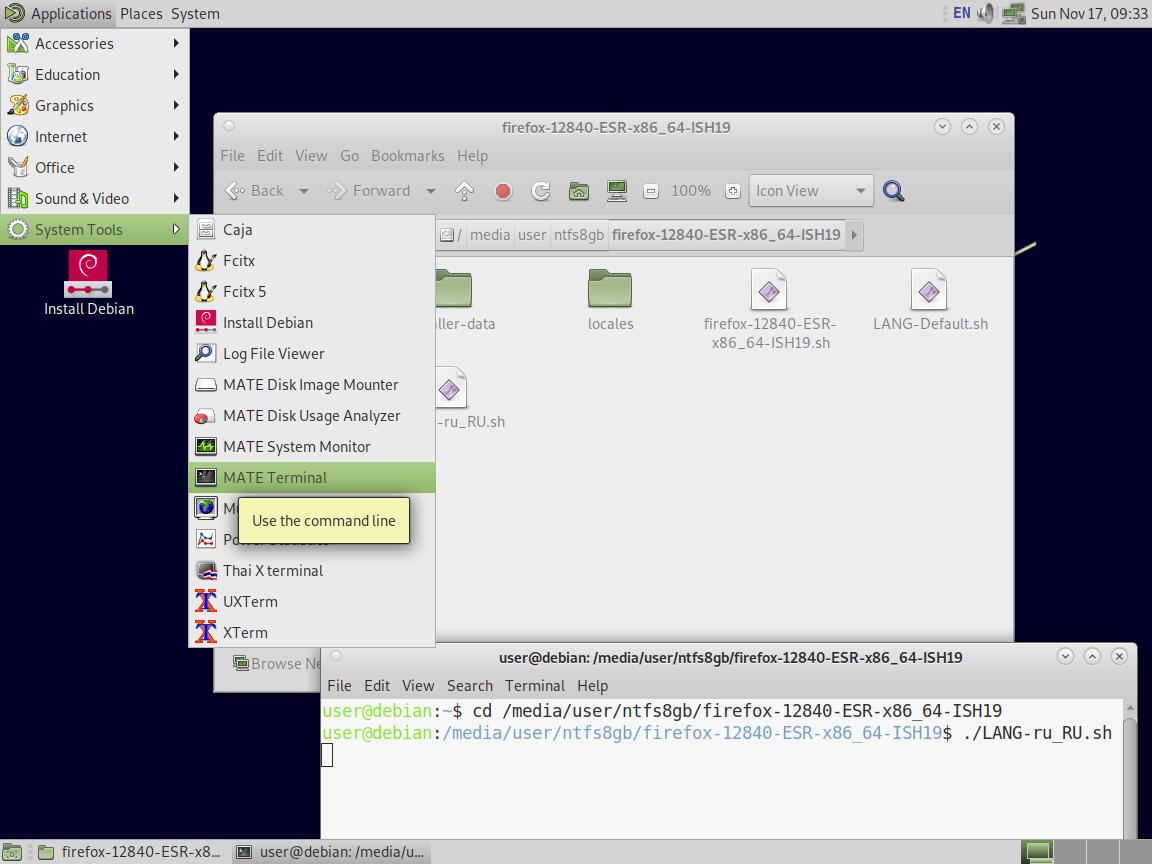
Task: Launch XTerm from the submenu
Action: 312,633
